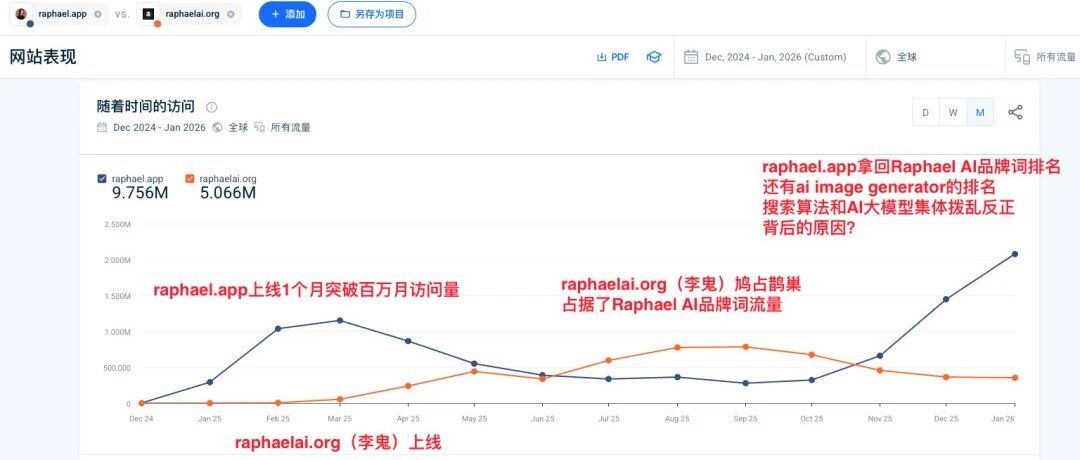Image resolution: width=1080 pixels, height=460 pixels.
Task: Download the report as PDF
Action: [613, 57]
